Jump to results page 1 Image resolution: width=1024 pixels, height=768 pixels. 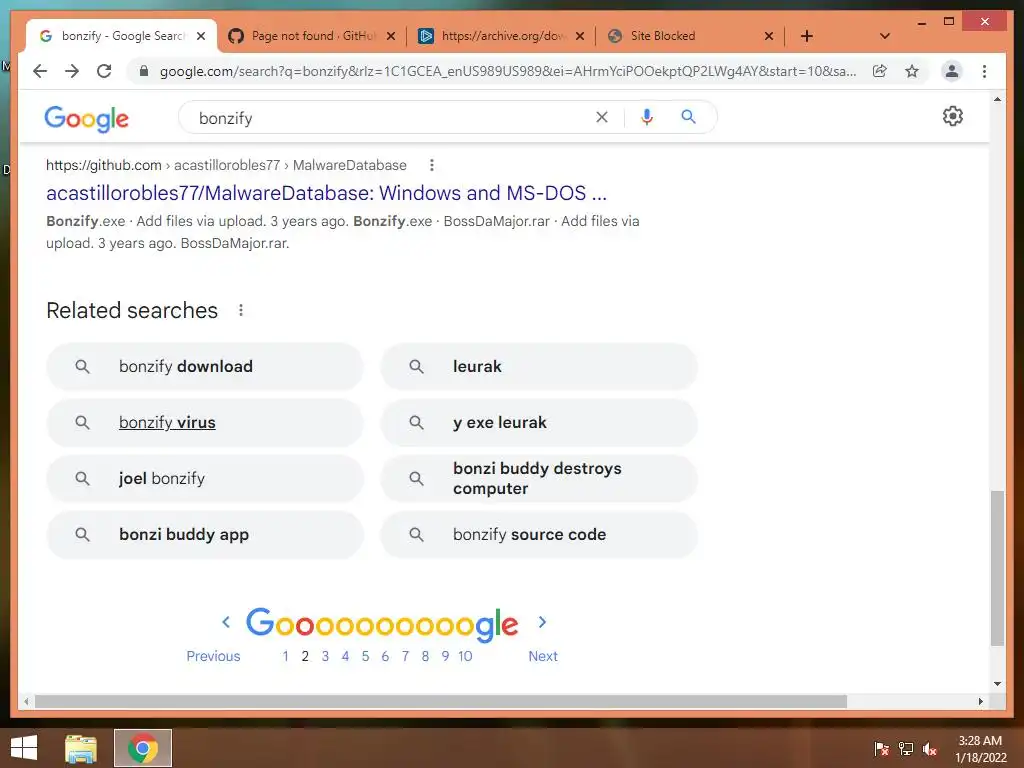(285, 656)
